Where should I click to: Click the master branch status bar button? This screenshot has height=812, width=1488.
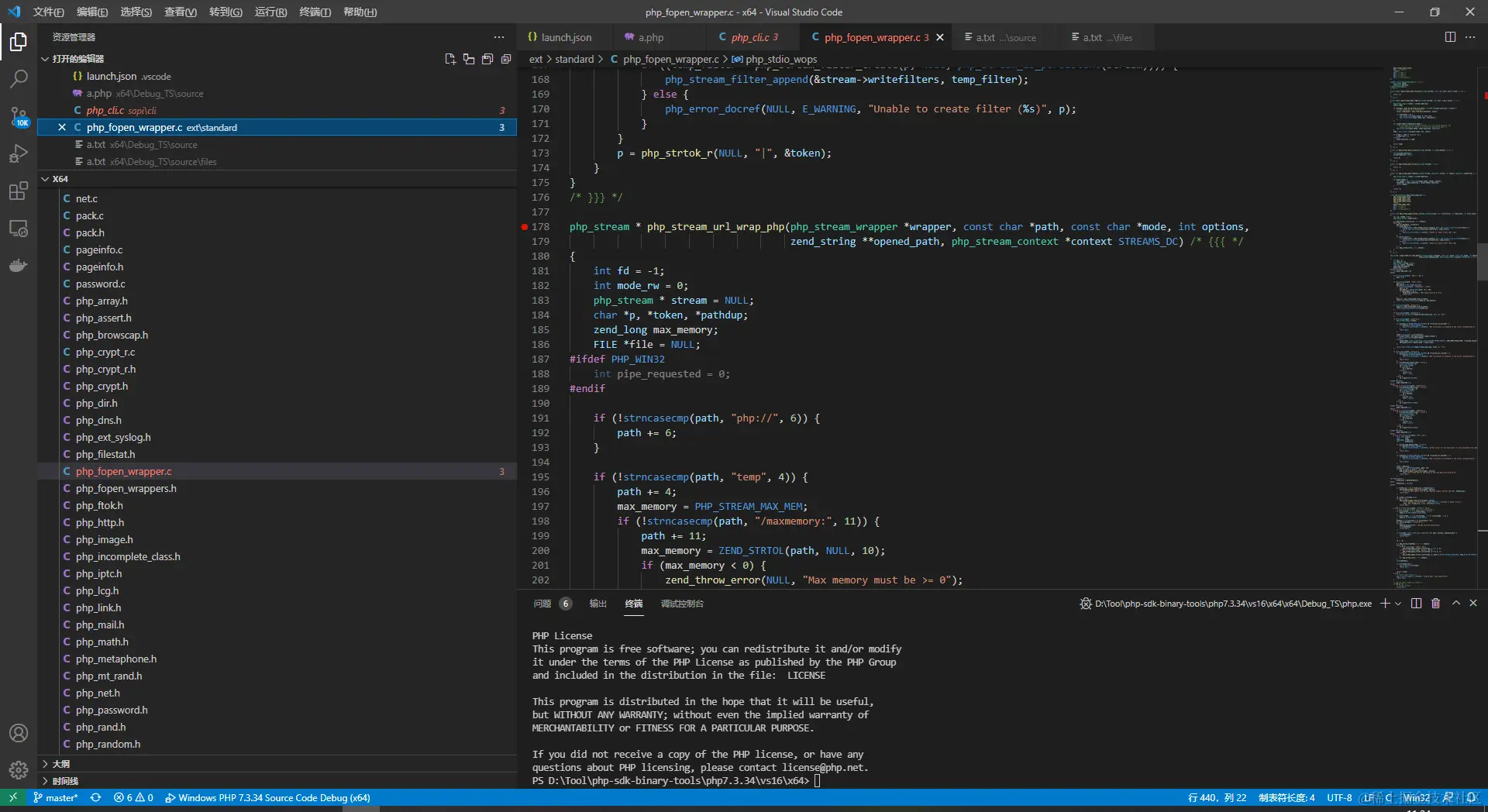[x=56, y=797]
